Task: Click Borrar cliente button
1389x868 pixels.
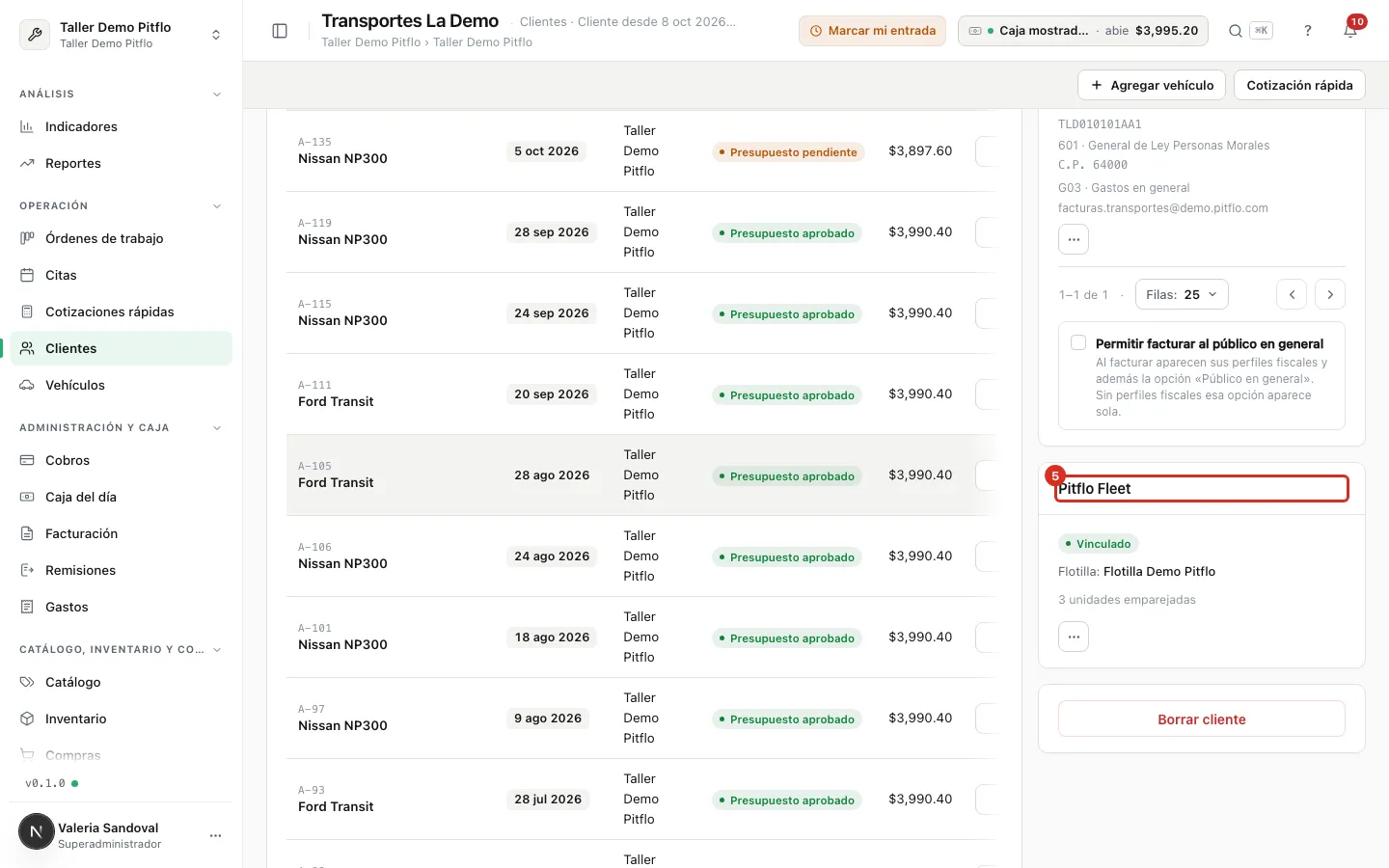Action: pos(1202,719)
